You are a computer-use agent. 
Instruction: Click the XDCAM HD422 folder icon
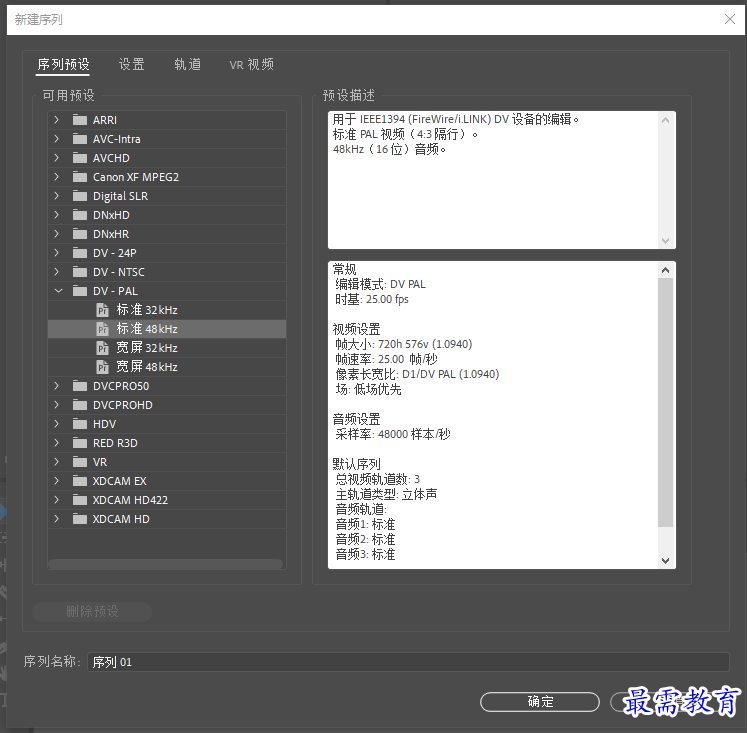[80, 500]
